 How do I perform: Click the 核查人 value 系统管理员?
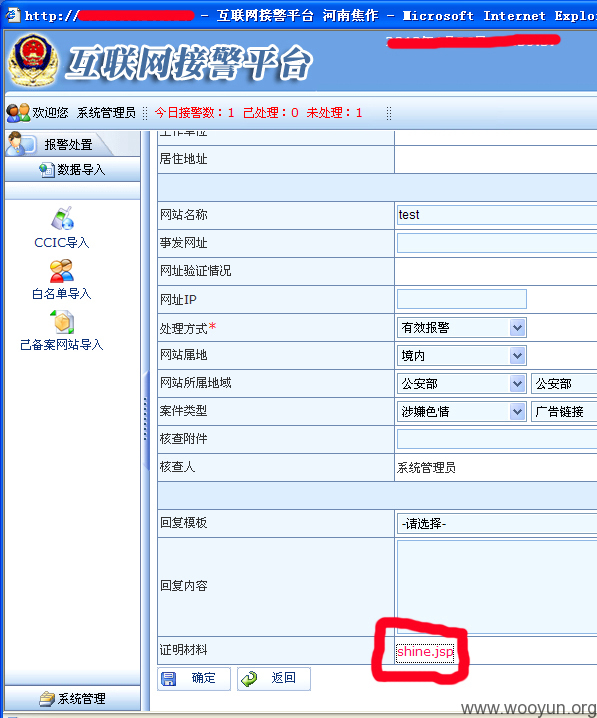[426, 468]
